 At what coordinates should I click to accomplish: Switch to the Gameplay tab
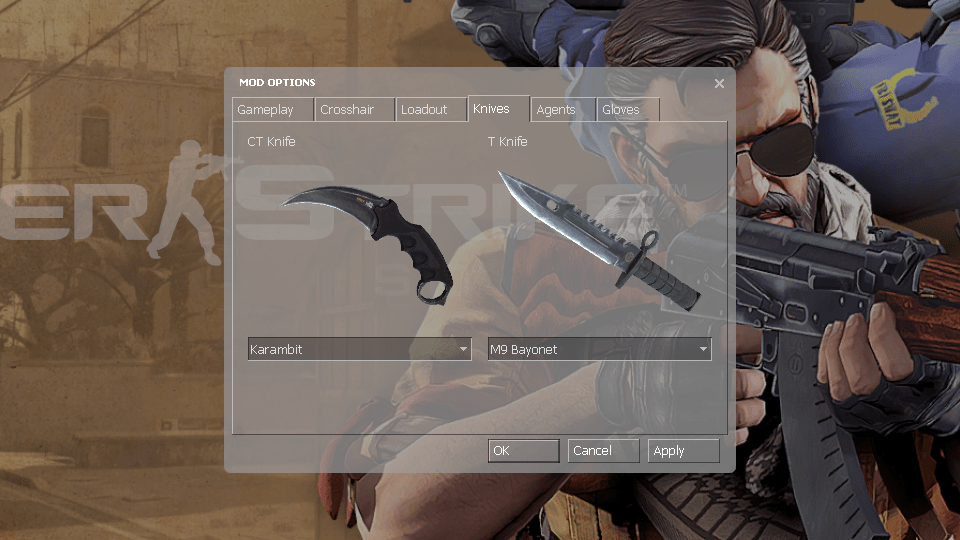pyautogui.click(x=265, y=110)
